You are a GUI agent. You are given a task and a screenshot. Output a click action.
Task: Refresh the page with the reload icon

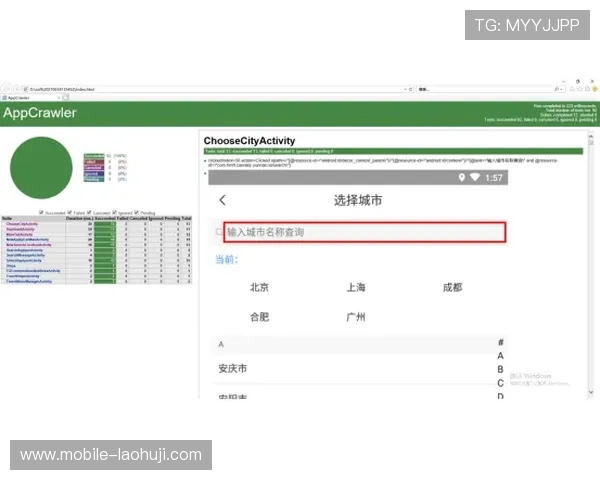pyautogui.click(x=411, y=89)
